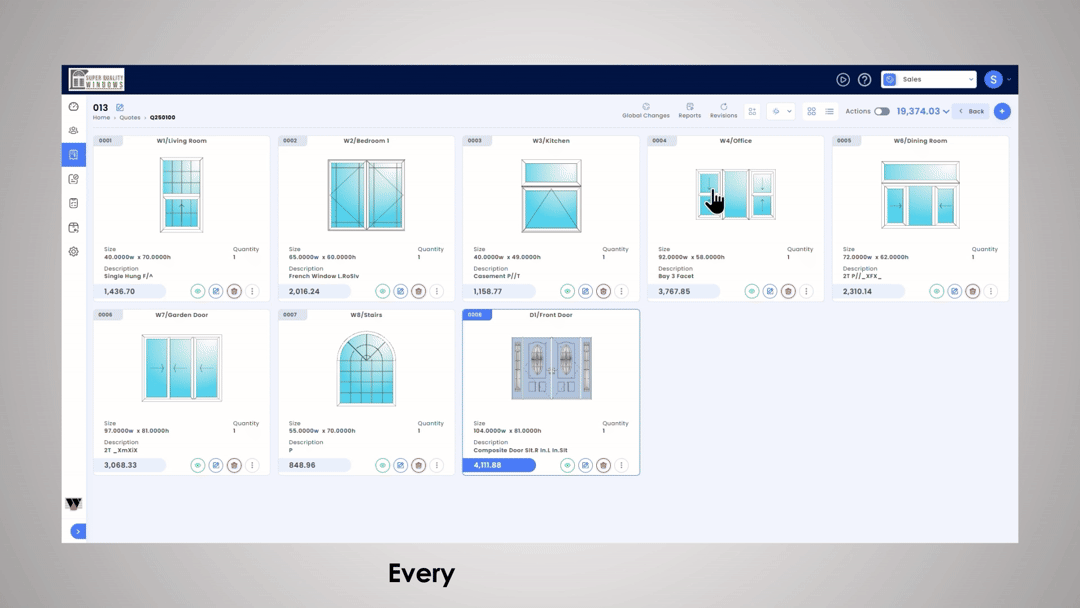The width and height of the screenshot is (1080, 608).
Task: Open the dashboard gauge icon in sidebar
Action: [74, 107]
